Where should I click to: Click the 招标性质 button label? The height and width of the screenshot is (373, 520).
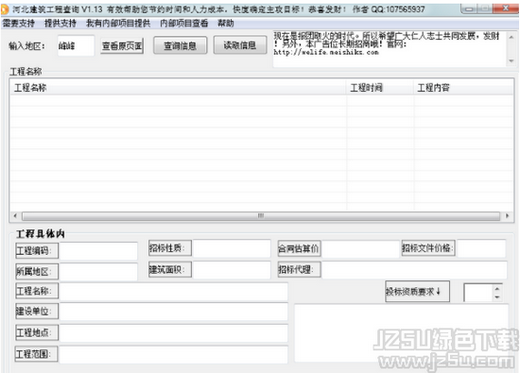(170, 248)
